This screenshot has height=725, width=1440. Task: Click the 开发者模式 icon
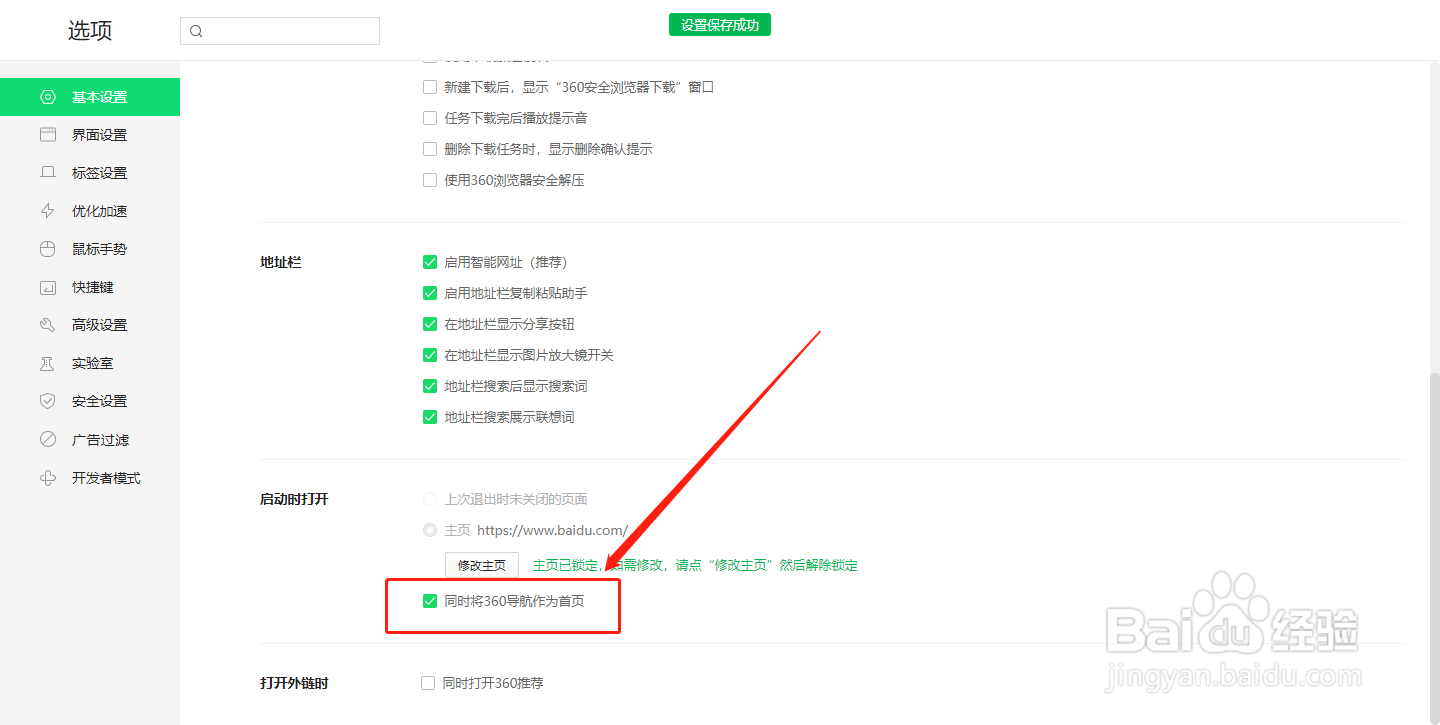tap(47, 478)
